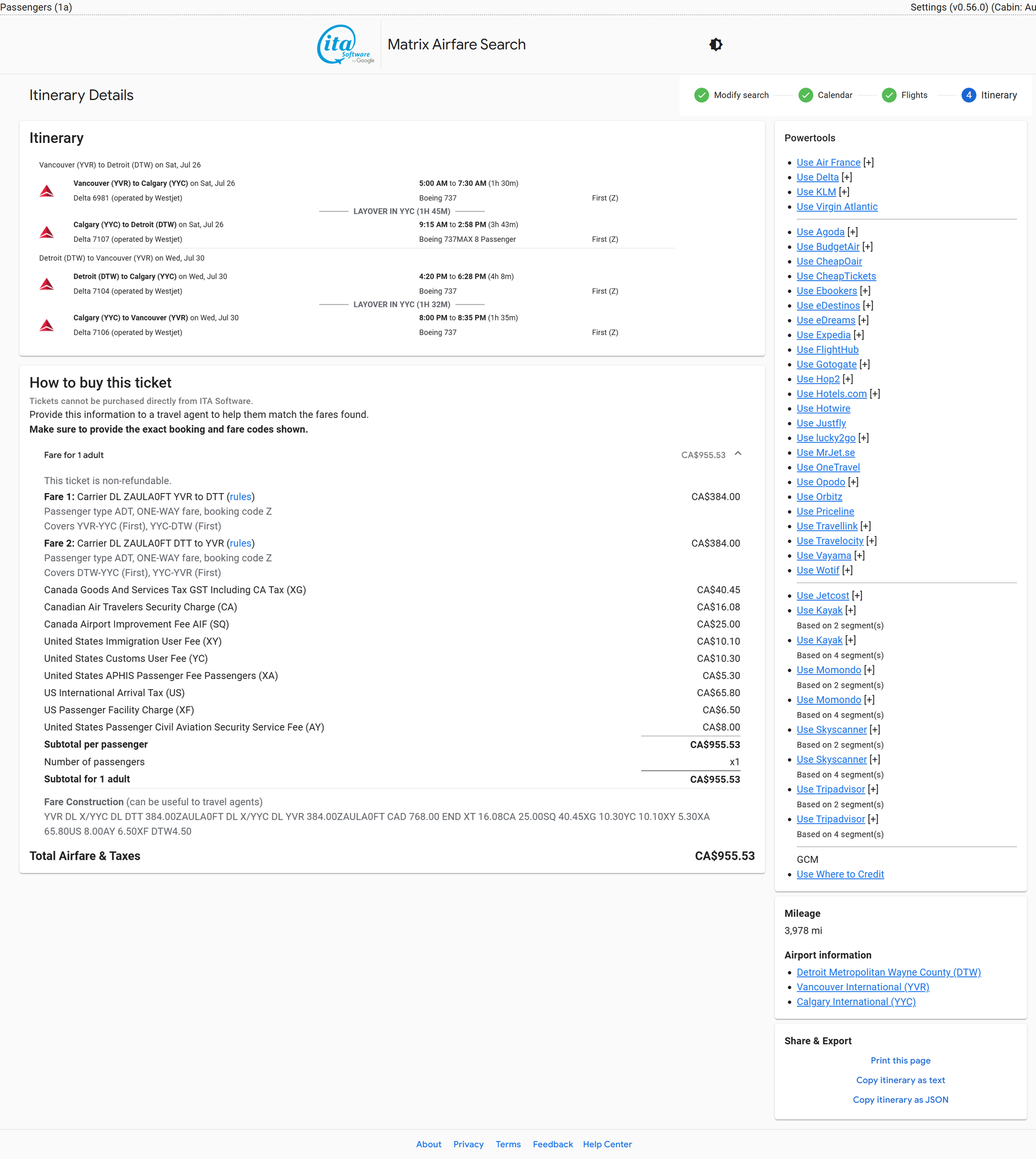Open Use Where to Credit link

point(840,874)
